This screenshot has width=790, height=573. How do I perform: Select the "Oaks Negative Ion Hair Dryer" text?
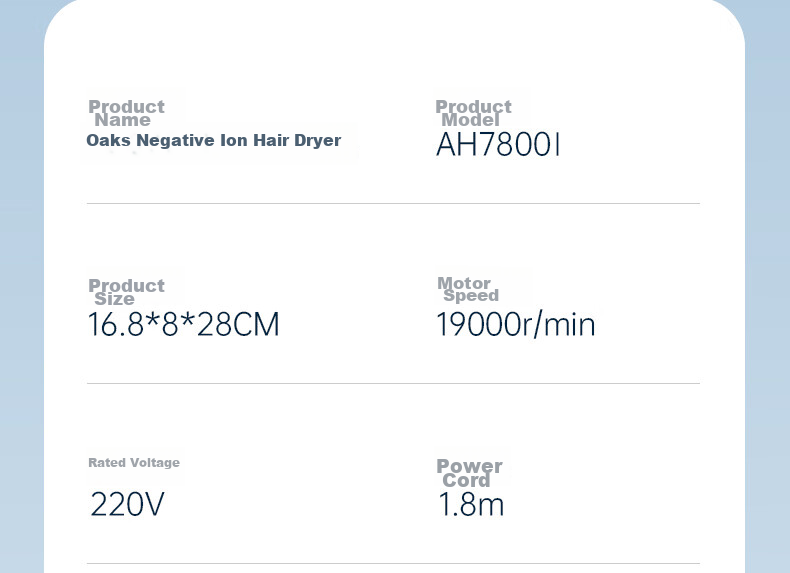214,140
